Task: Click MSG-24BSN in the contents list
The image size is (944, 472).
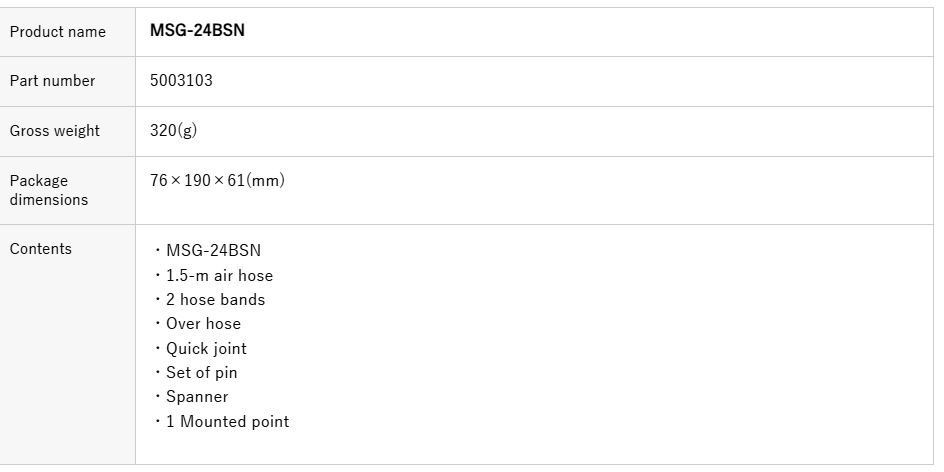Action: point(213,251)
